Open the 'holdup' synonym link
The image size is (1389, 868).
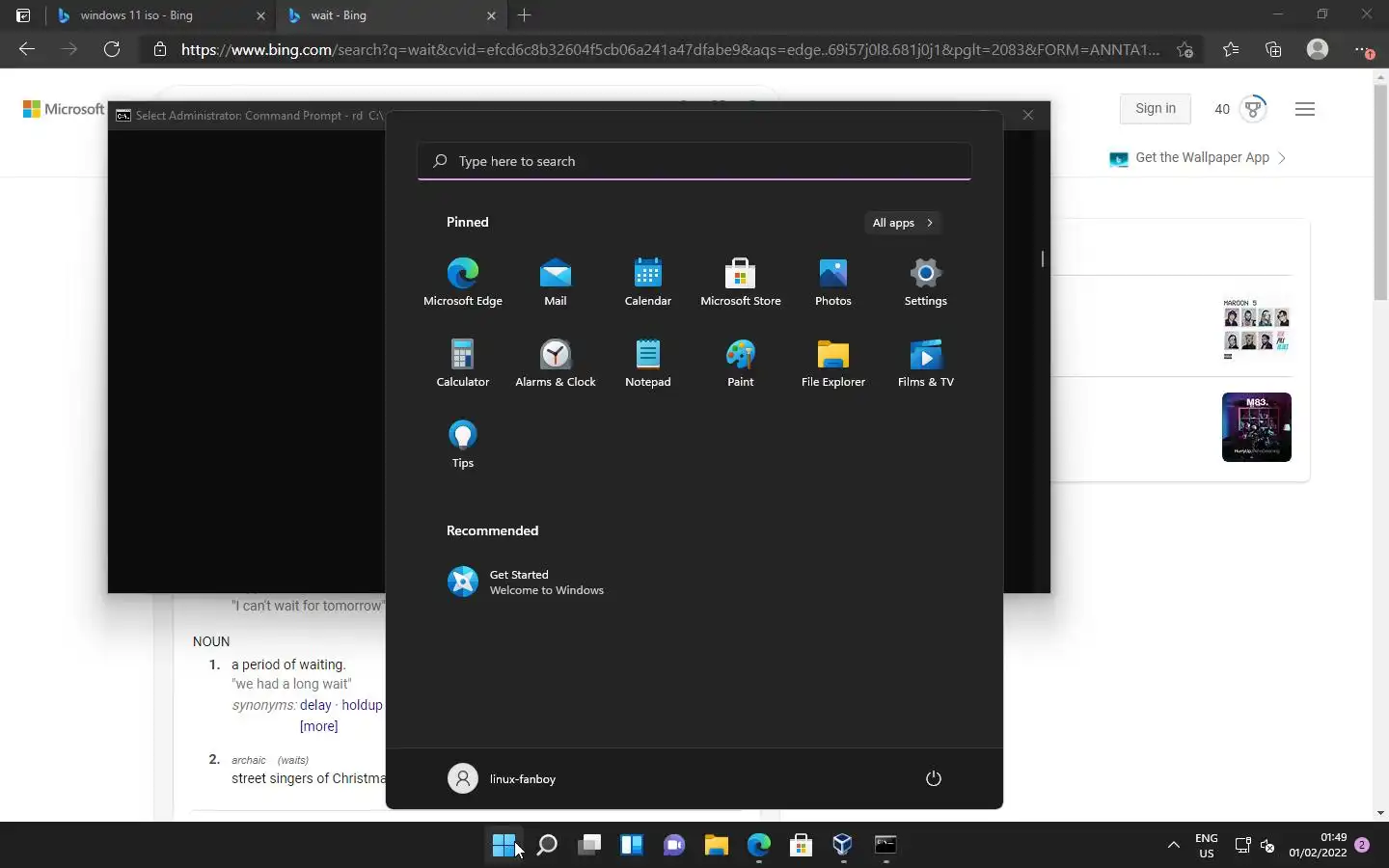pyautogui.click(x=362, y=705)
